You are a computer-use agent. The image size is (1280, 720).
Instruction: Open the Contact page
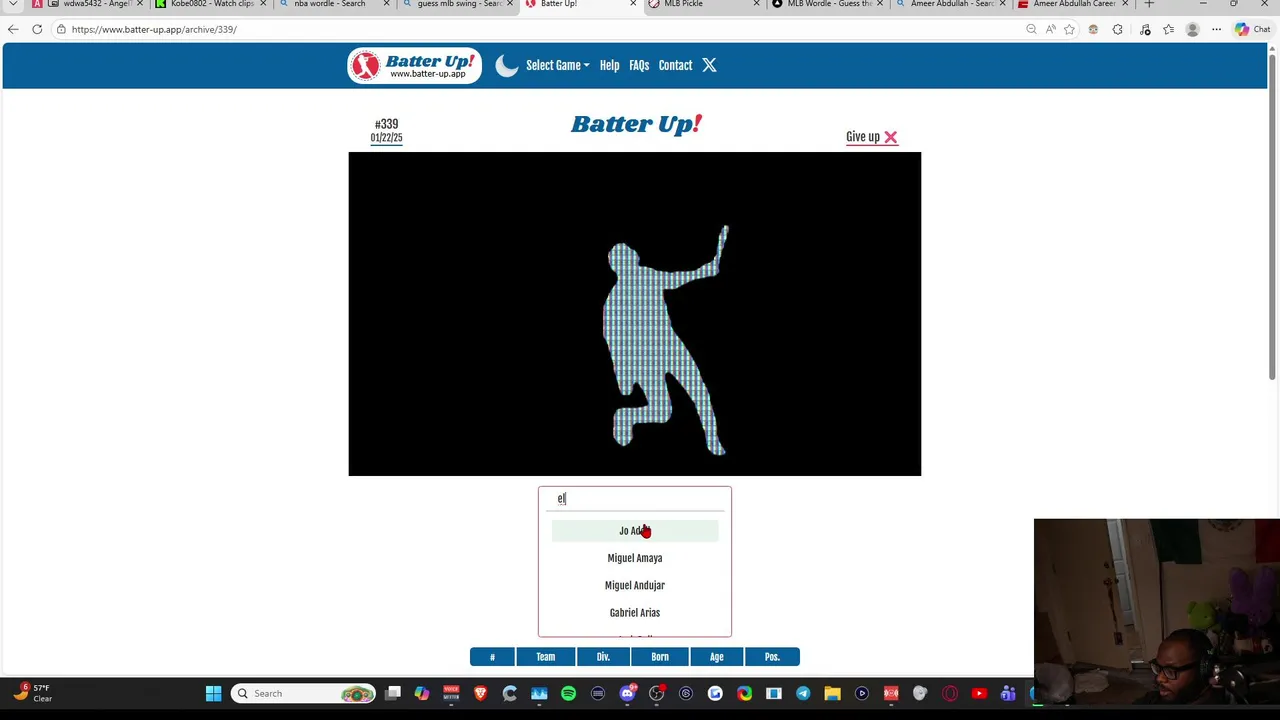click(x=675, y=65)
